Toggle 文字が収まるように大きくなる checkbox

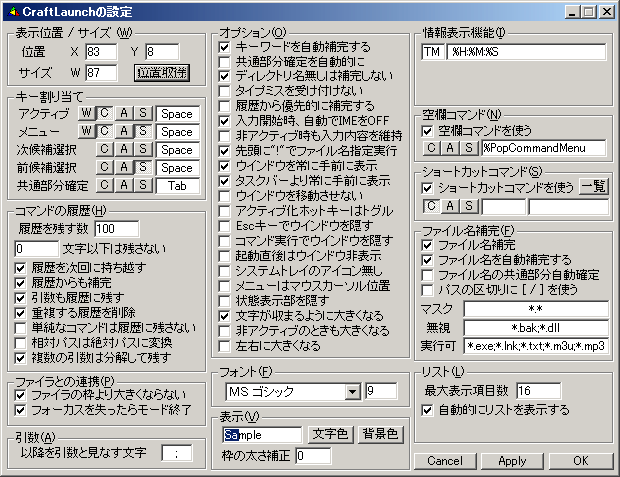[224, 316]
